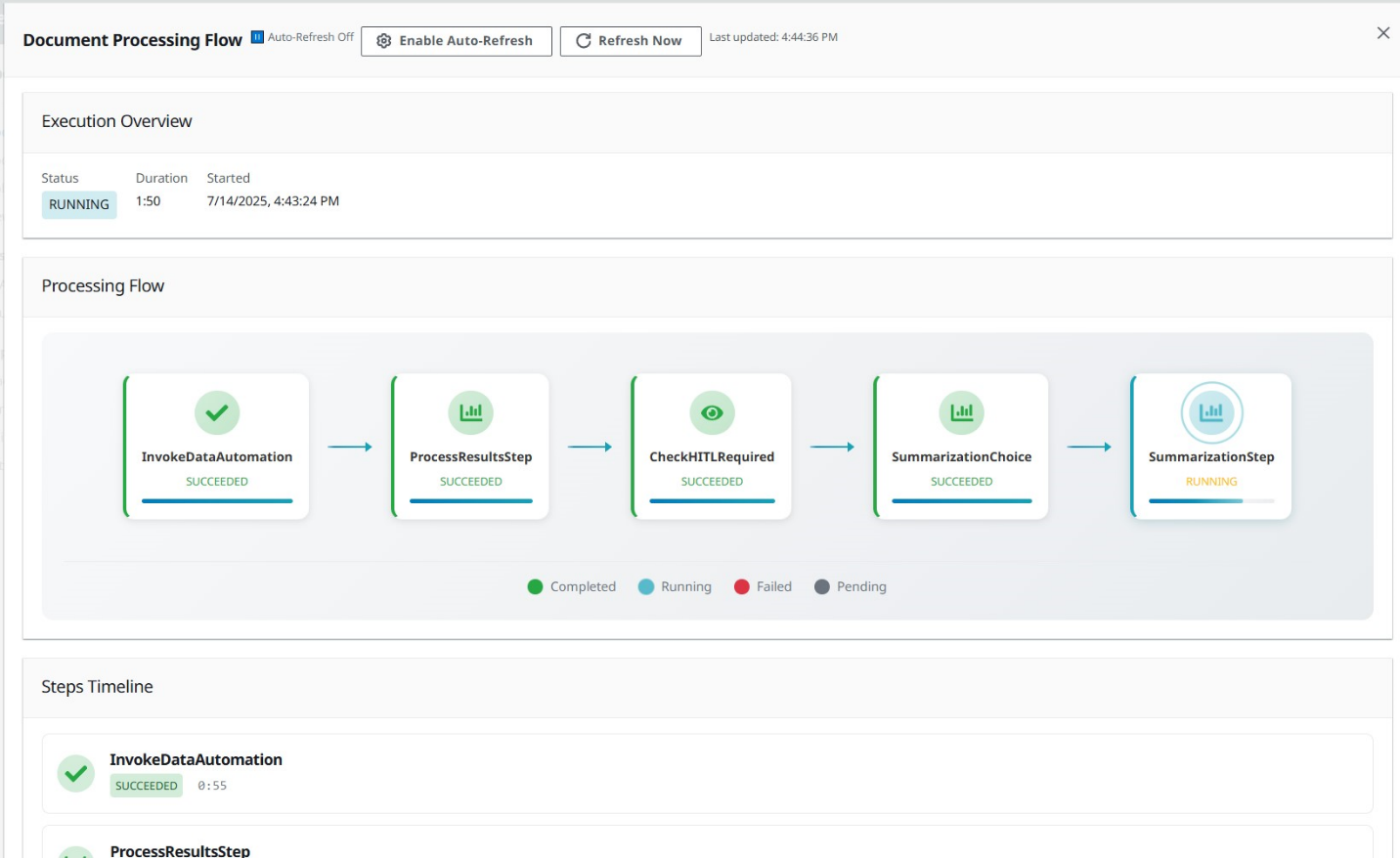Click the SUCCEEDED status under SummarizationChoice
This screenshot has width=1400, height=858.
tap(962, 482)
